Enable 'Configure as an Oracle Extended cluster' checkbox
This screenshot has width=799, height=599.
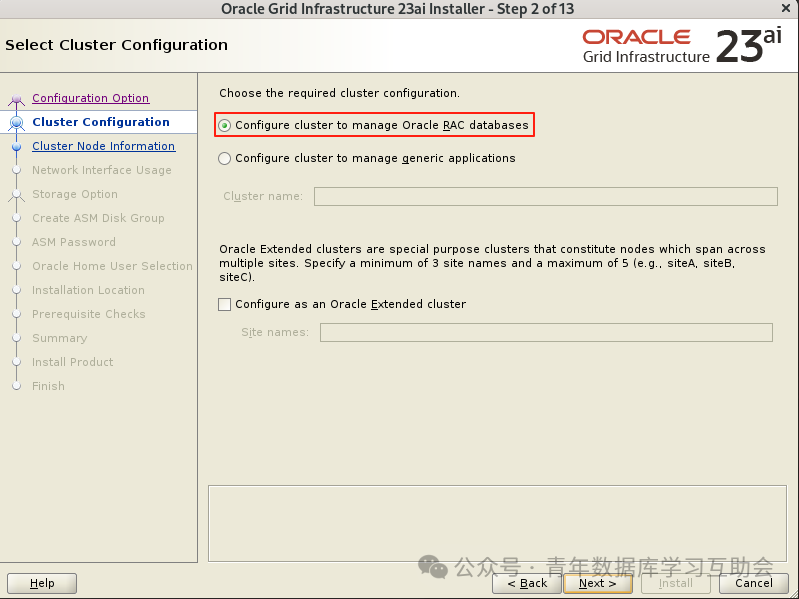pos(224,304)
